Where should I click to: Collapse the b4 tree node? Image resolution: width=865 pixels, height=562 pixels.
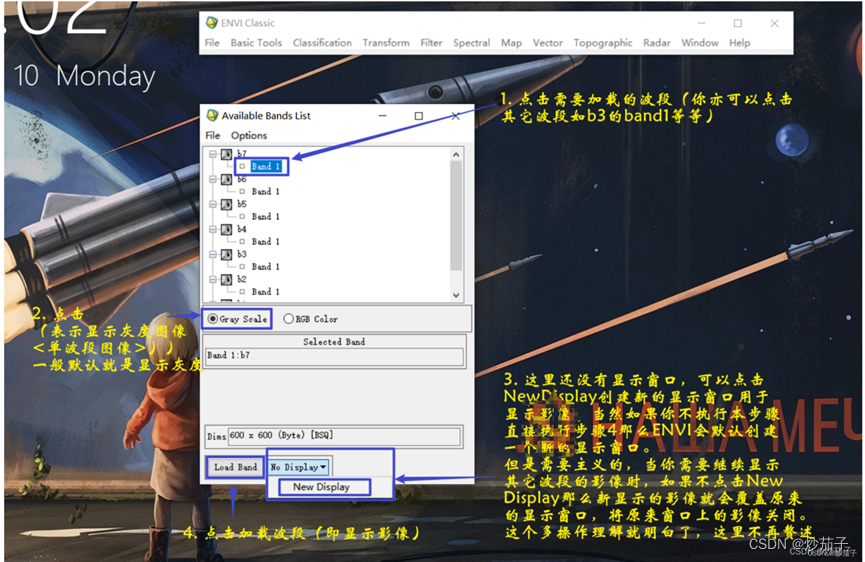212,229
